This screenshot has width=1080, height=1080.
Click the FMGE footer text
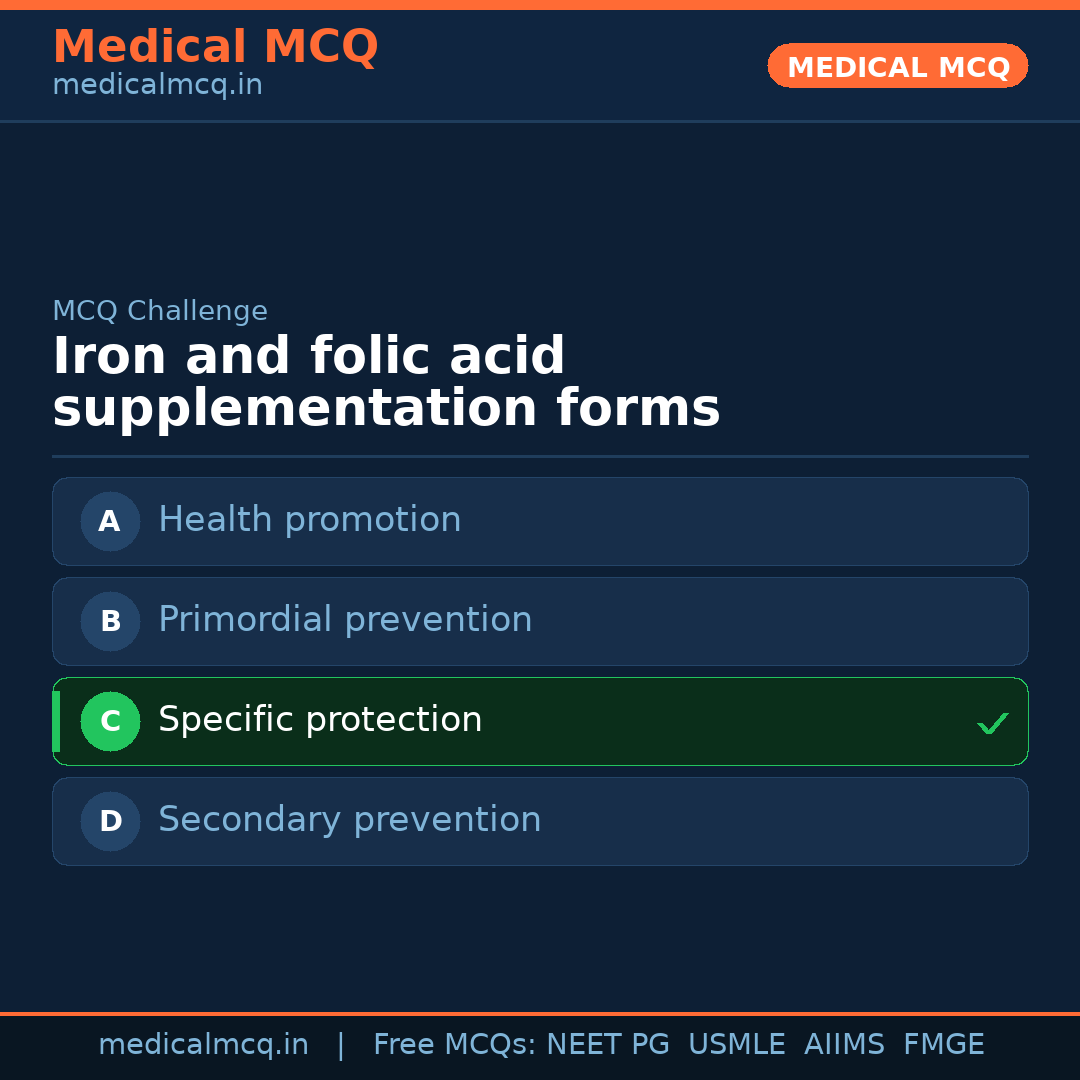tap(944, 1045)
